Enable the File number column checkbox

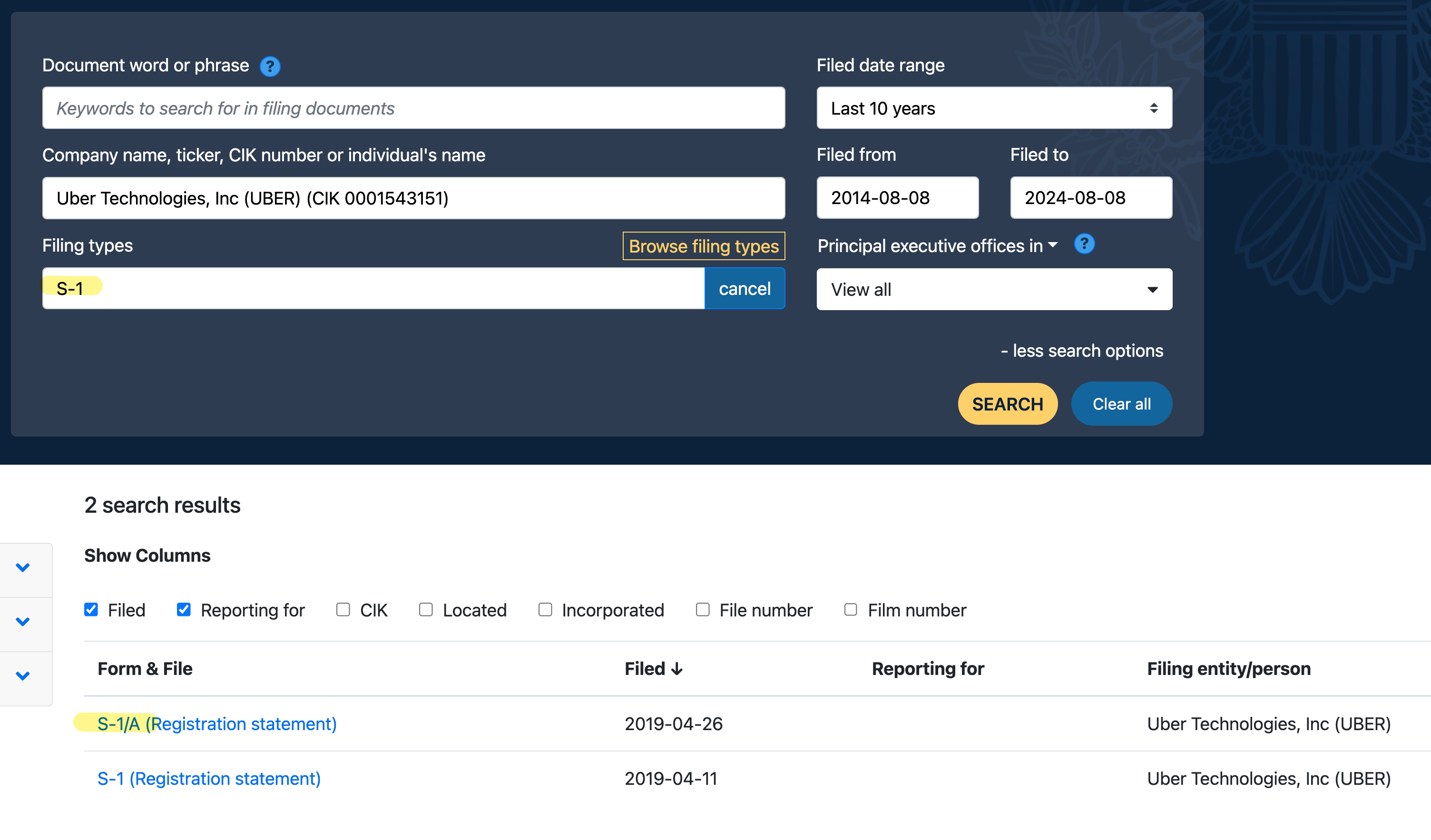point(703,609)
